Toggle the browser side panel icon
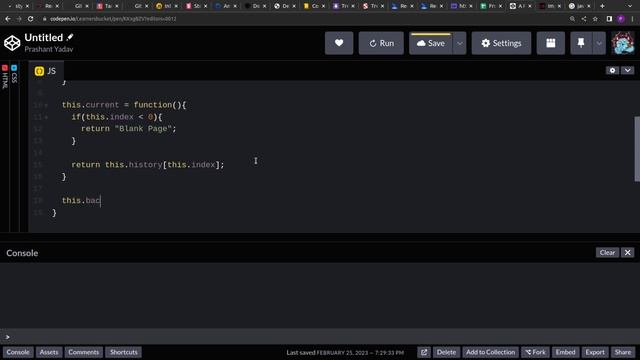This screenshot has height=360, width=640. pos(609,19)
